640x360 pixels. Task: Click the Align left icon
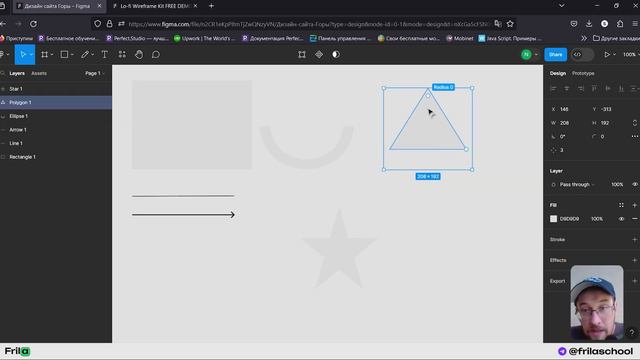553,89
